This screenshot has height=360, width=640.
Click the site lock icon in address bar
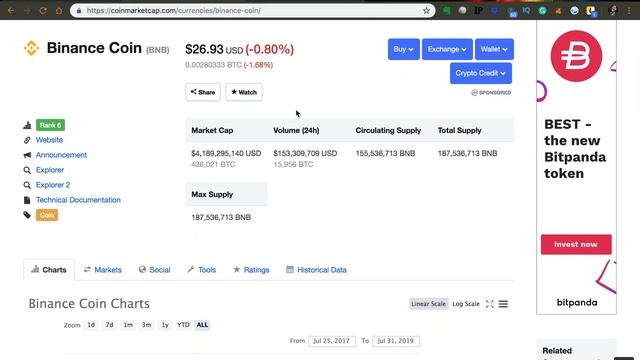click(79, 11)
